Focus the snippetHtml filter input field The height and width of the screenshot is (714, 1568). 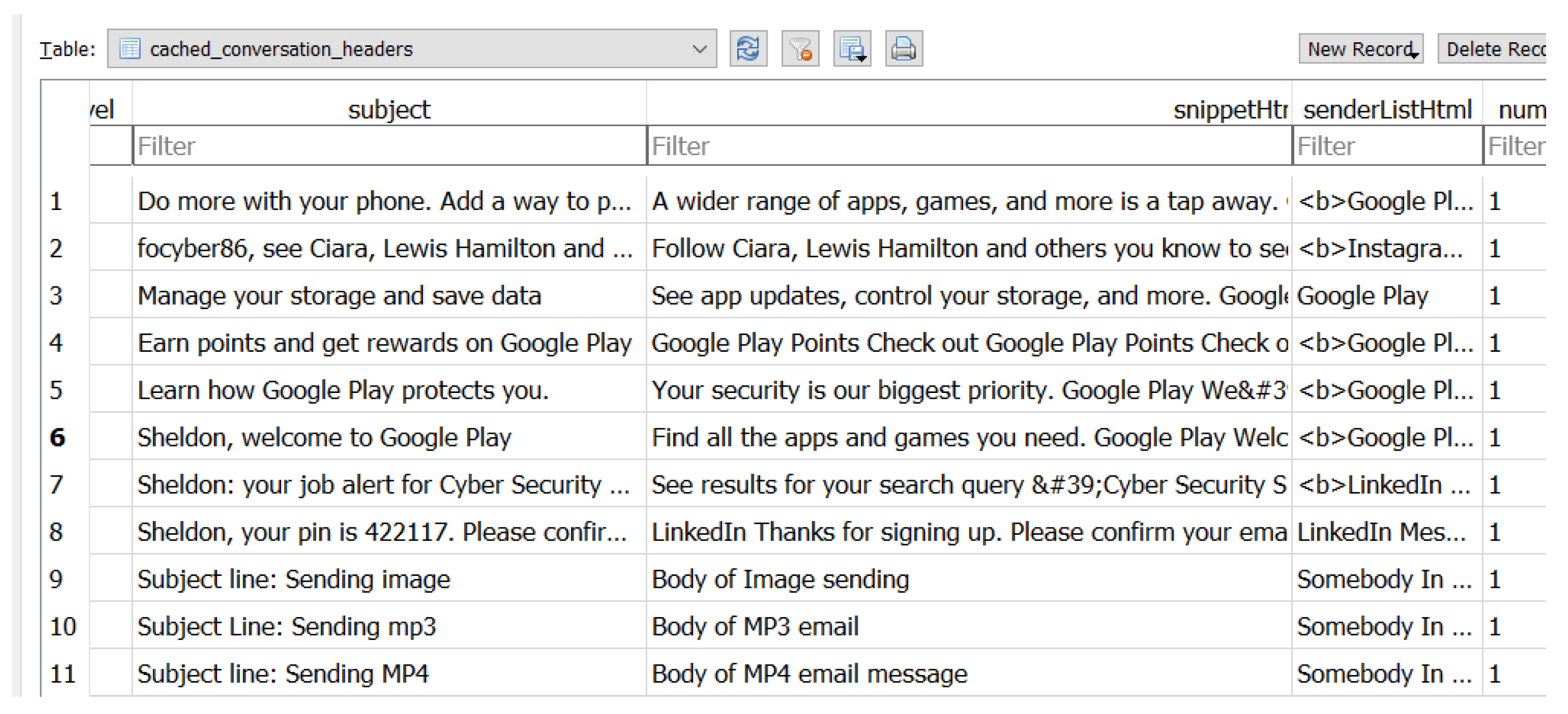[x=968, y=146]
